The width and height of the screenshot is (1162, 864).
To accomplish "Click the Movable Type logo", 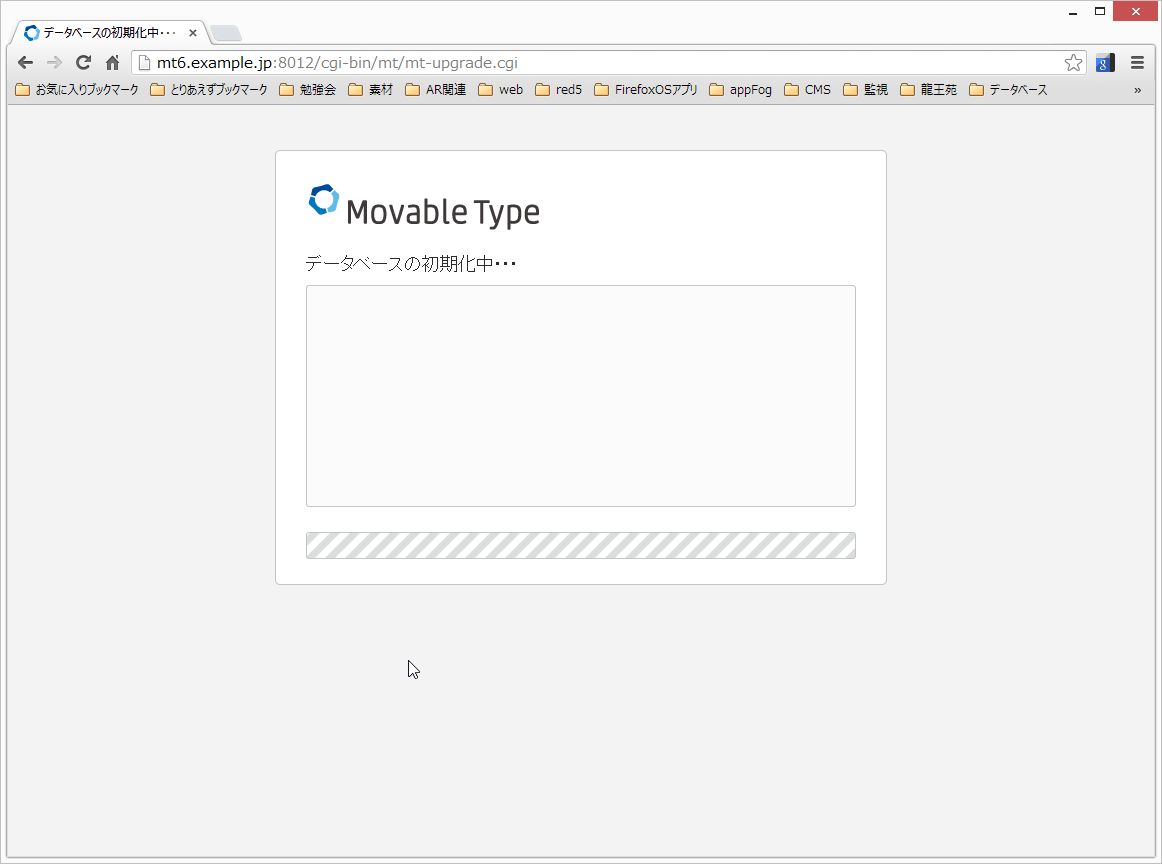I will click(x=424, y=207).
